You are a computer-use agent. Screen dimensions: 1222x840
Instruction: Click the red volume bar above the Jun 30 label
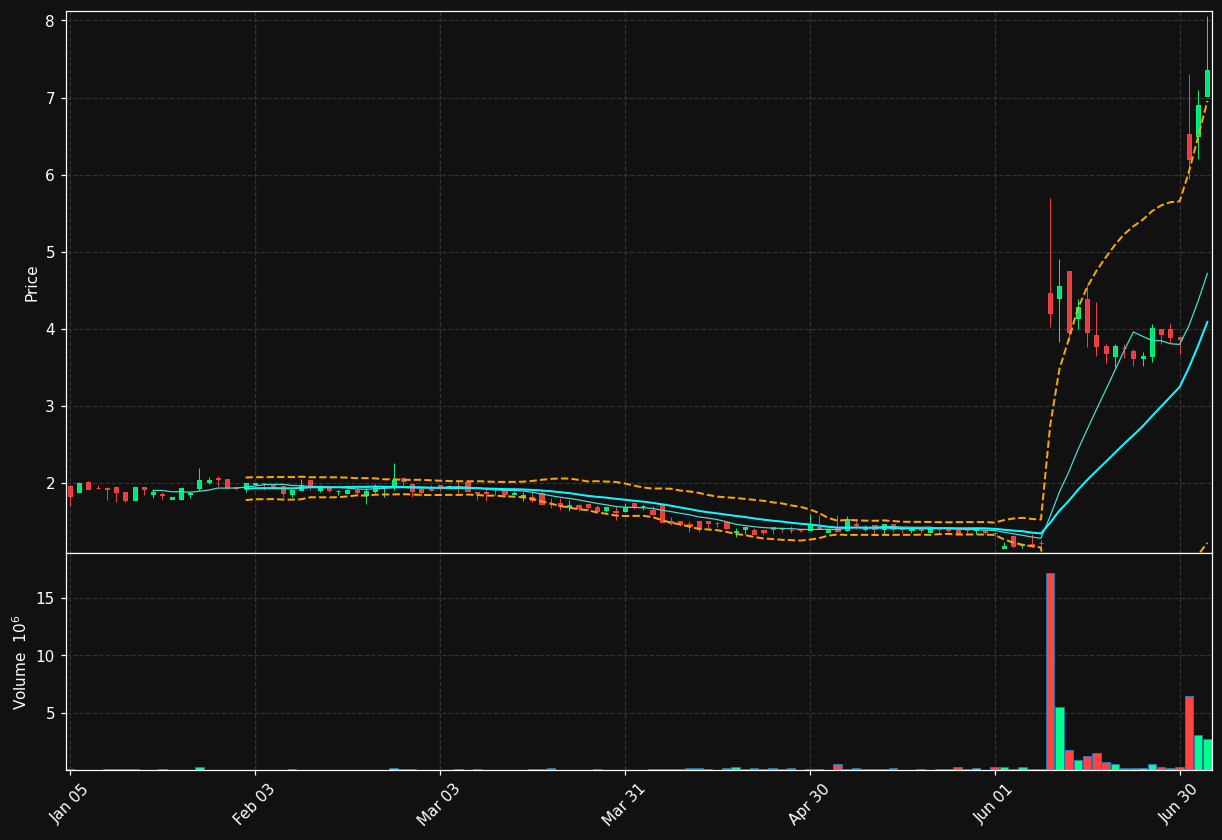(1189, 733)
